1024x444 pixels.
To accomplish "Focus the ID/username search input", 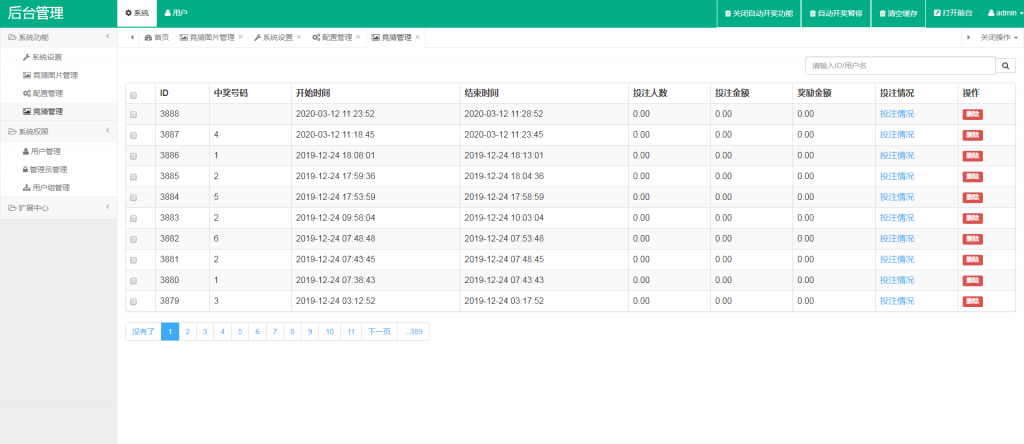I will (x=900, y=66).
